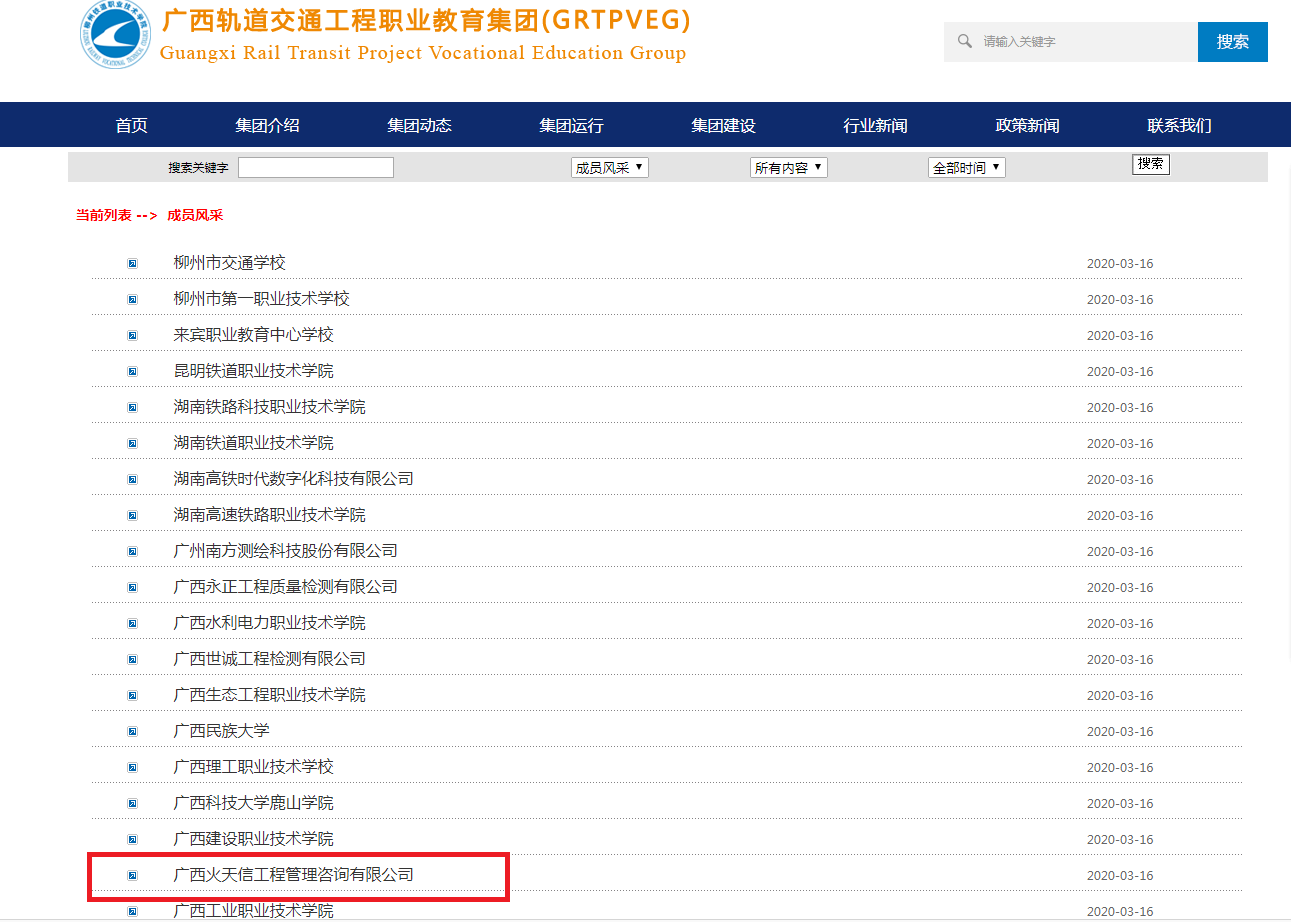Open the 广西生态工程职业技术学院 entry

coord(269,695)
